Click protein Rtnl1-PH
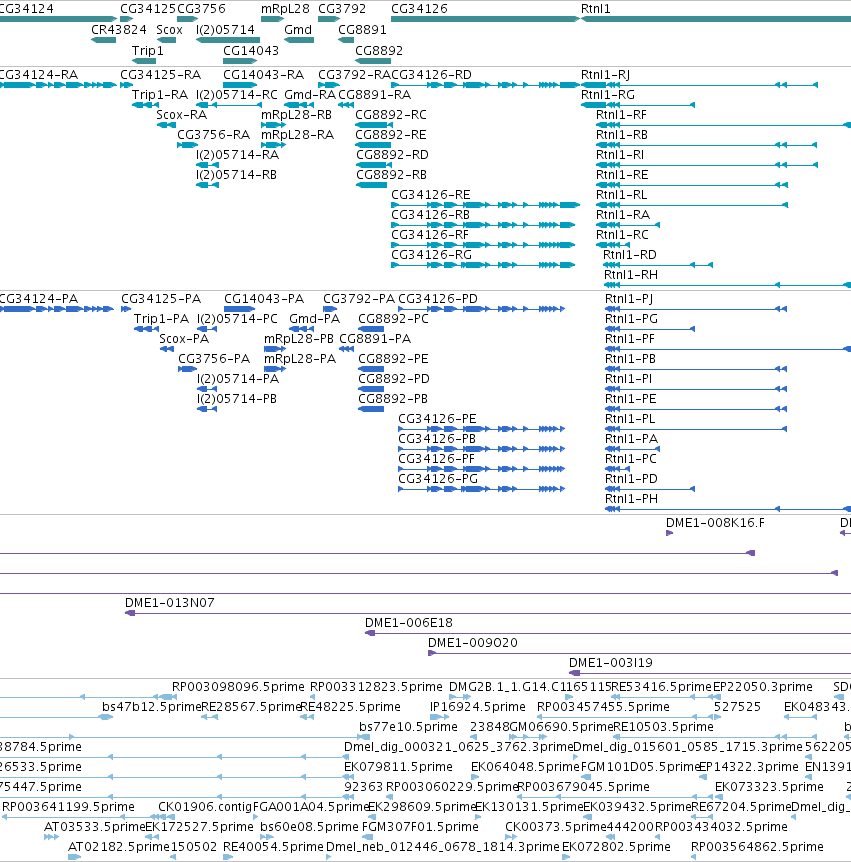The image size is (851, 862). pyautogui.click(x=632, y=499)
